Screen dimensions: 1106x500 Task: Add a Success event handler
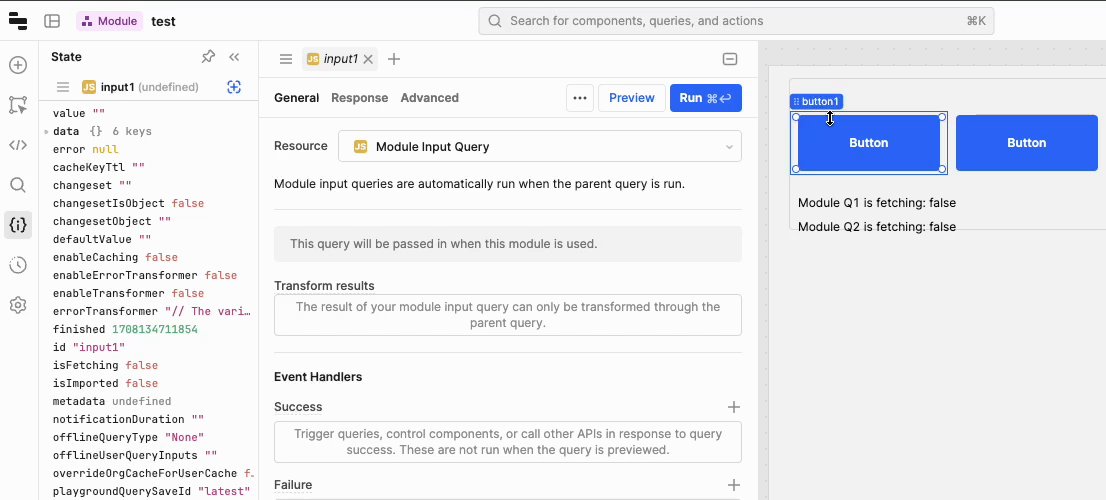tap(733, 407)
